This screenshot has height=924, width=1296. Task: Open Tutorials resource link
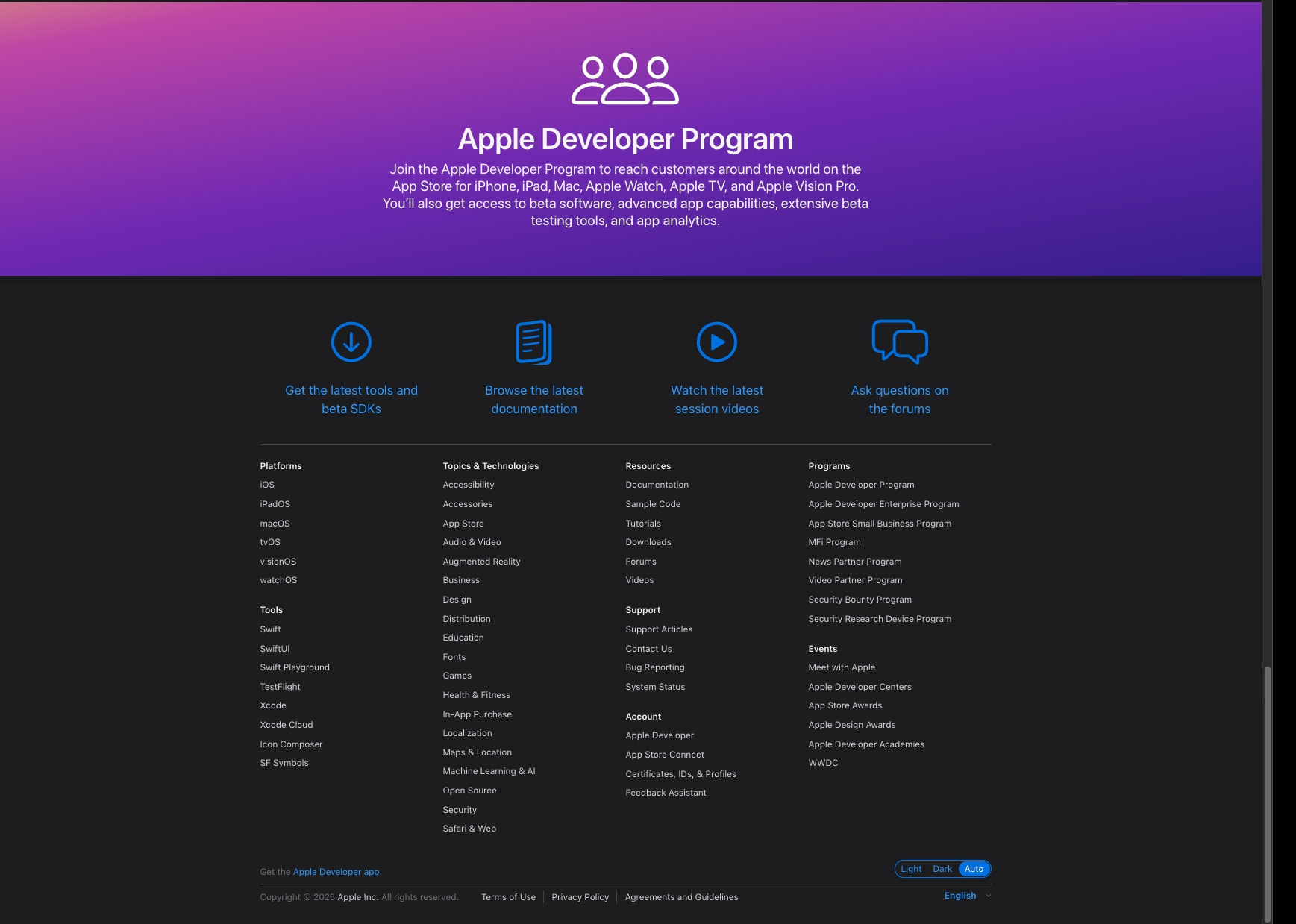pyautogui.click(x=643, y=524)
